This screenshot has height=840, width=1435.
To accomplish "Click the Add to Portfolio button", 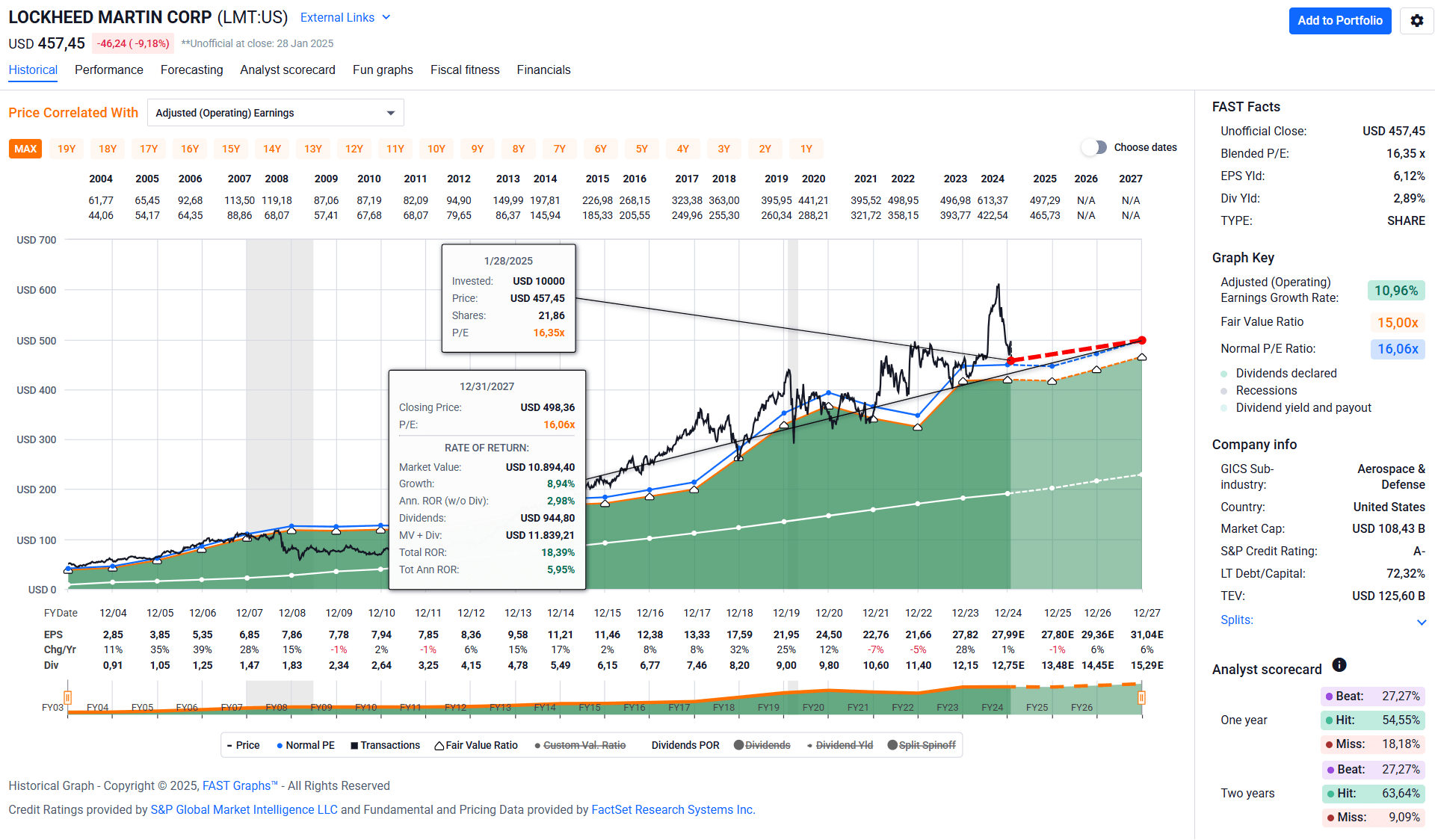I will (1339, 20).
